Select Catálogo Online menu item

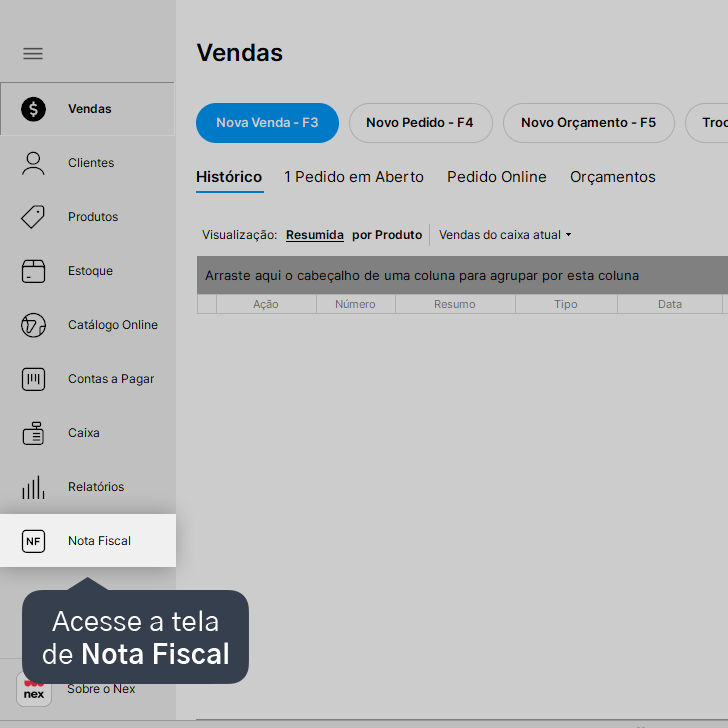[x=87, y=325]
